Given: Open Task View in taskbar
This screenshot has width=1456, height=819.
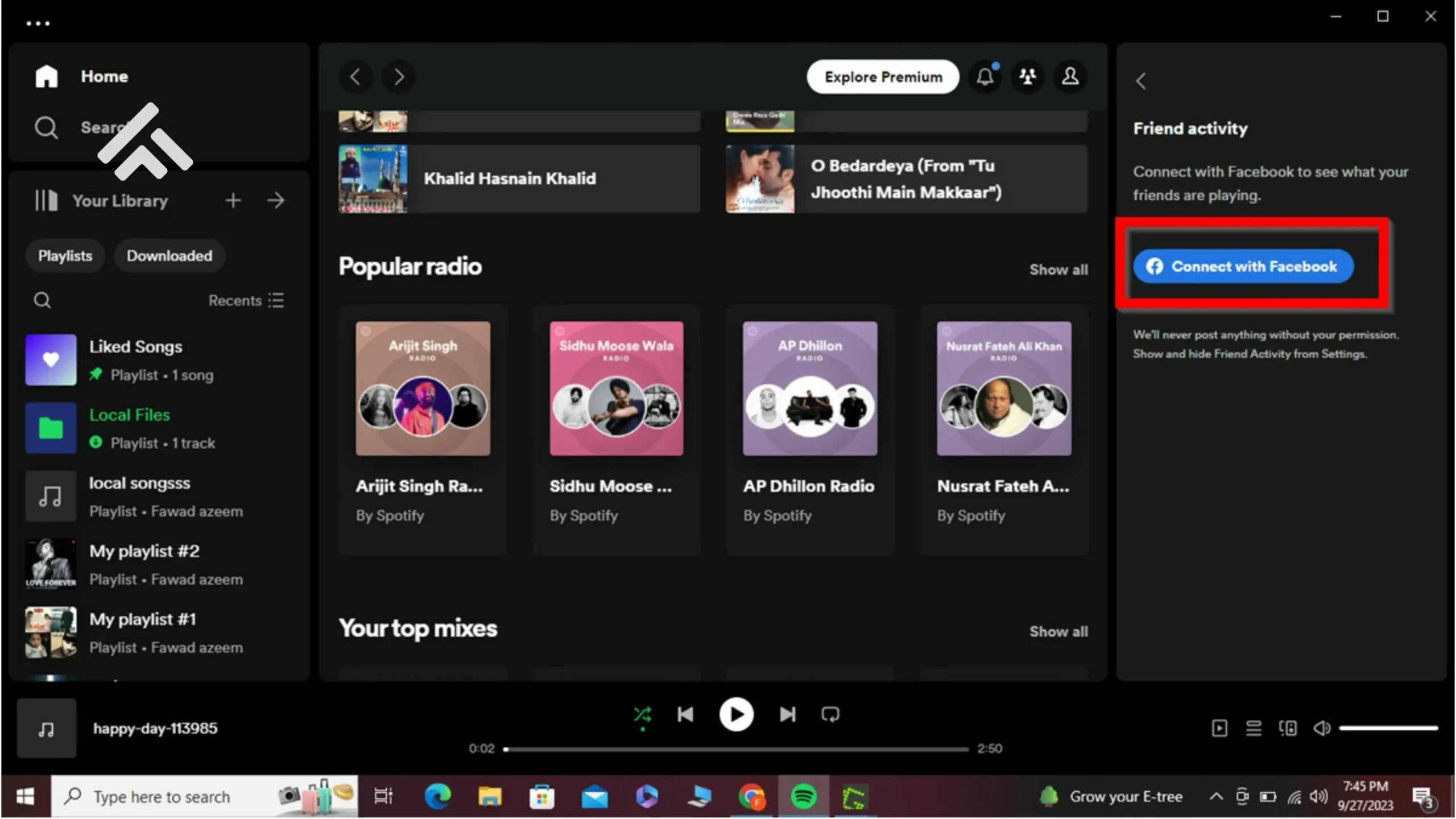Looking at the screenshot, I should 383,797.
